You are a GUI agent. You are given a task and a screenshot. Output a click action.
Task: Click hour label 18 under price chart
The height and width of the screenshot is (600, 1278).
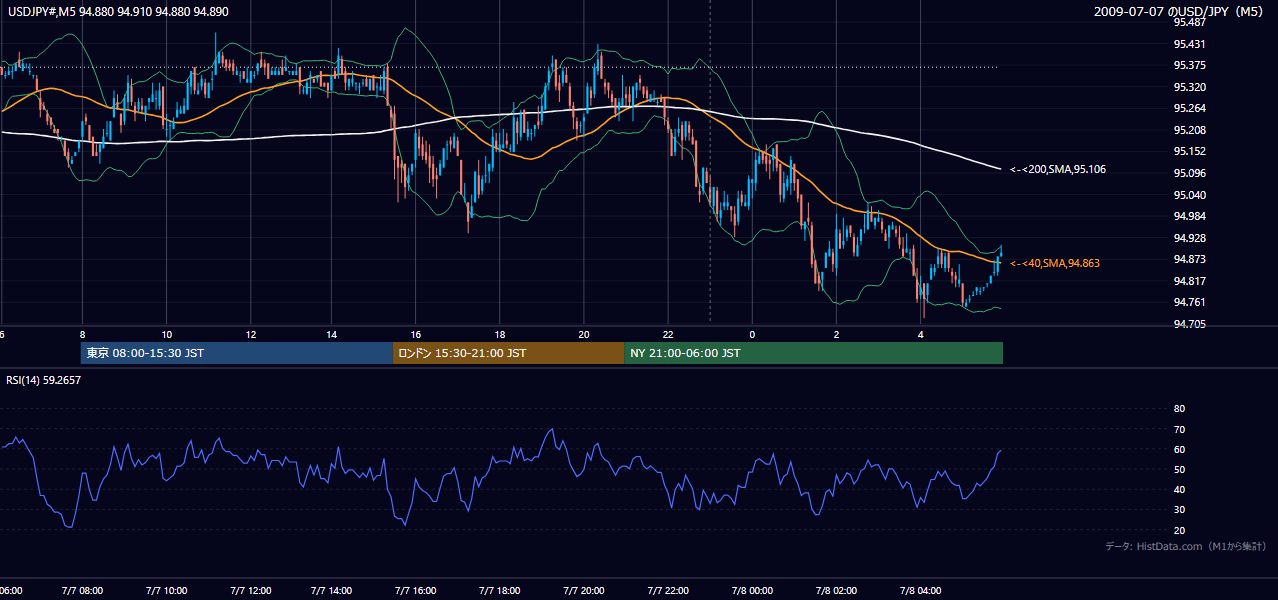499,334
